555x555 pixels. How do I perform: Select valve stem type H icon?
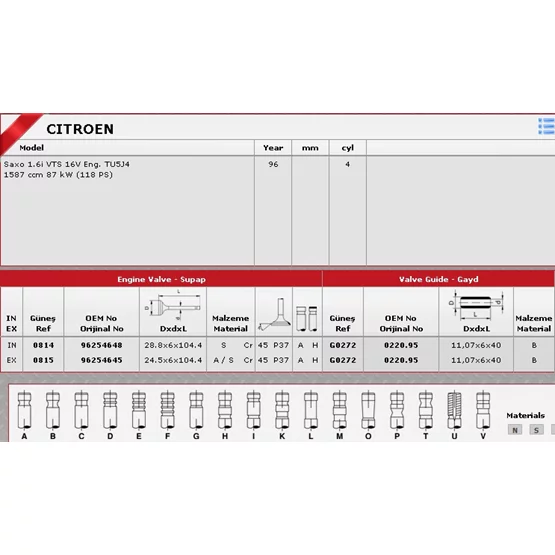click(225, 410)
